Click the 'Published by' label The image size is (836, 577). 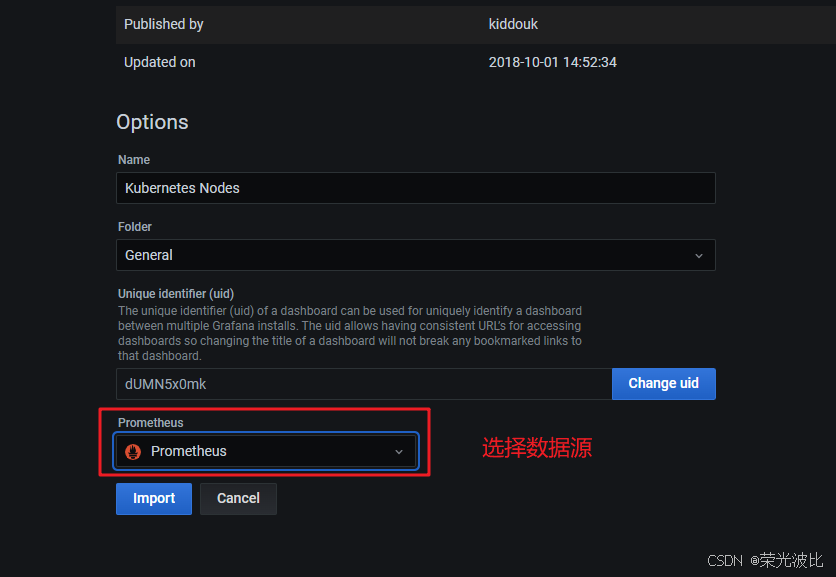tap(164, 24)
